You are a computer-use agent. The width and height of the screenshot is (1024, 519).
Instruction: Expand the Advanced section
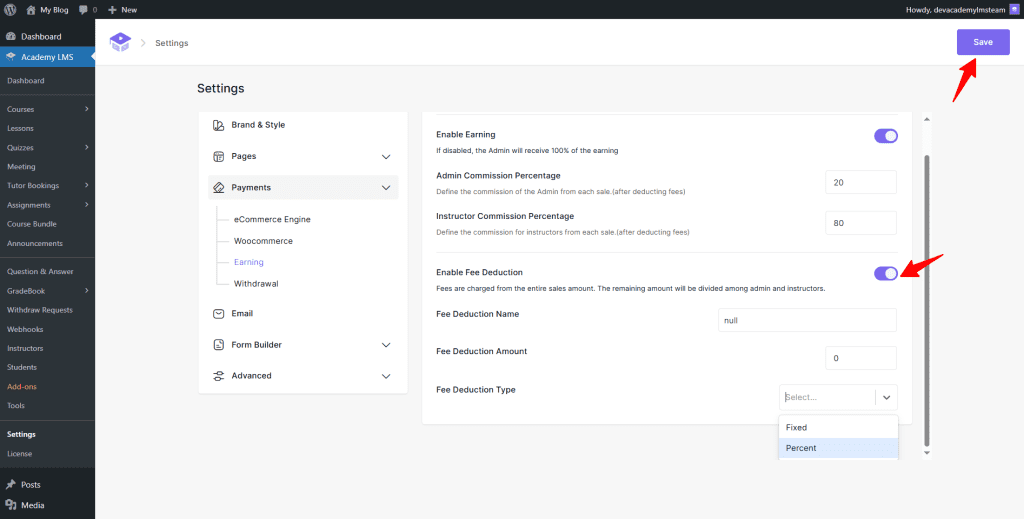point(386,376)
